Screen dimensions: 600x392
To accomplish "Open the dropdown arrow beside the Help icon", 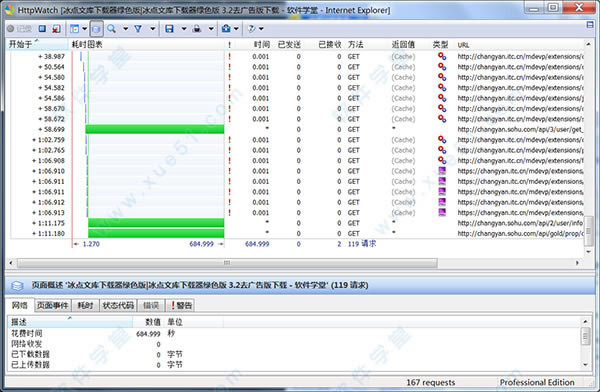I will [x=261, y=29].
